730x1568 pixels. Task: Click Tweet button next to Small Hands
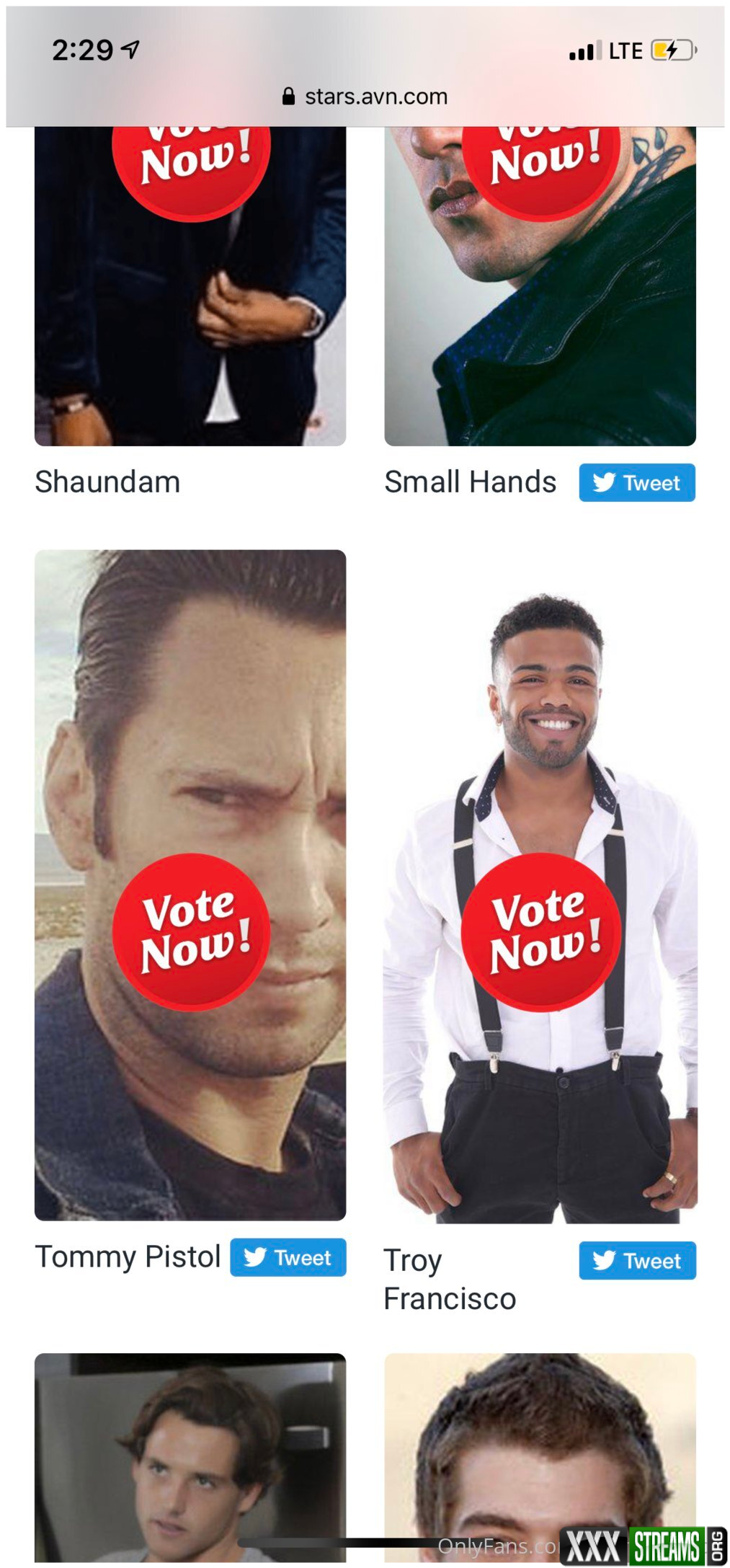[637, 482]
